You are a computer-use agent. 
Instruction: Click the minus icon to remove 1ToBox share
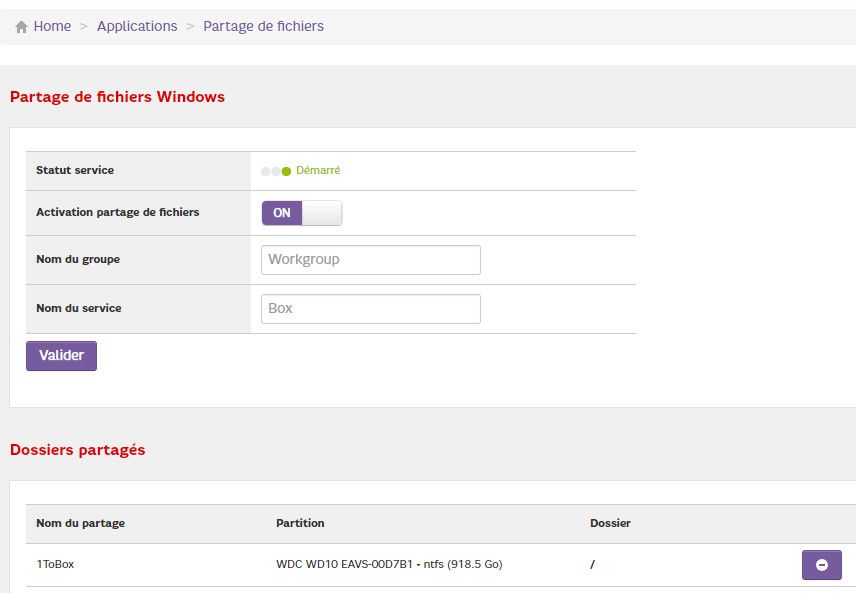coord(821,565)
